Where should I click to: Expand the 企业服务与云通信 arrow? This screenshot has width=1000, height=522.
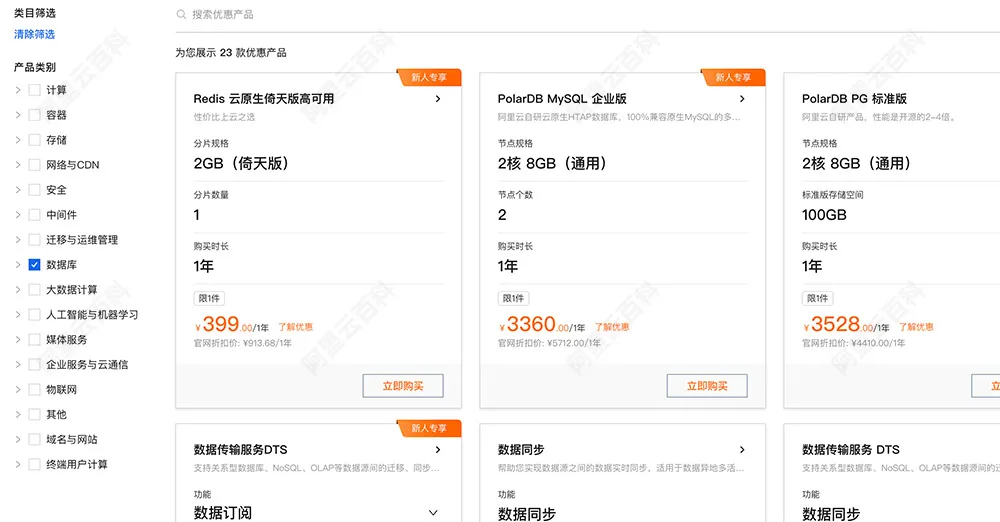pos(18,364)
